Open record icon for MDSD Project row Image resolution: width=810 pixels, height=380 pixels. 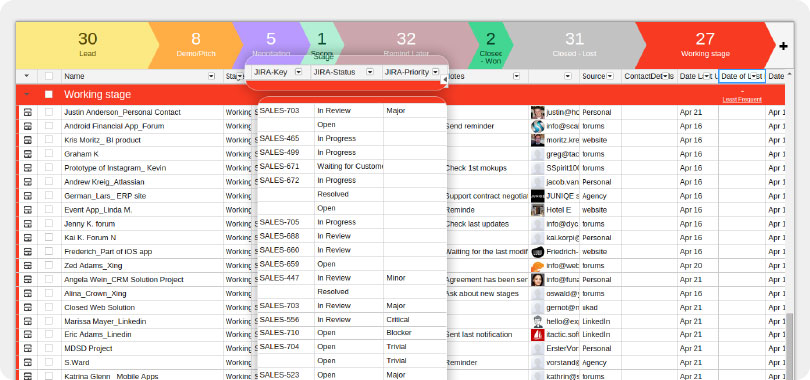28,349
